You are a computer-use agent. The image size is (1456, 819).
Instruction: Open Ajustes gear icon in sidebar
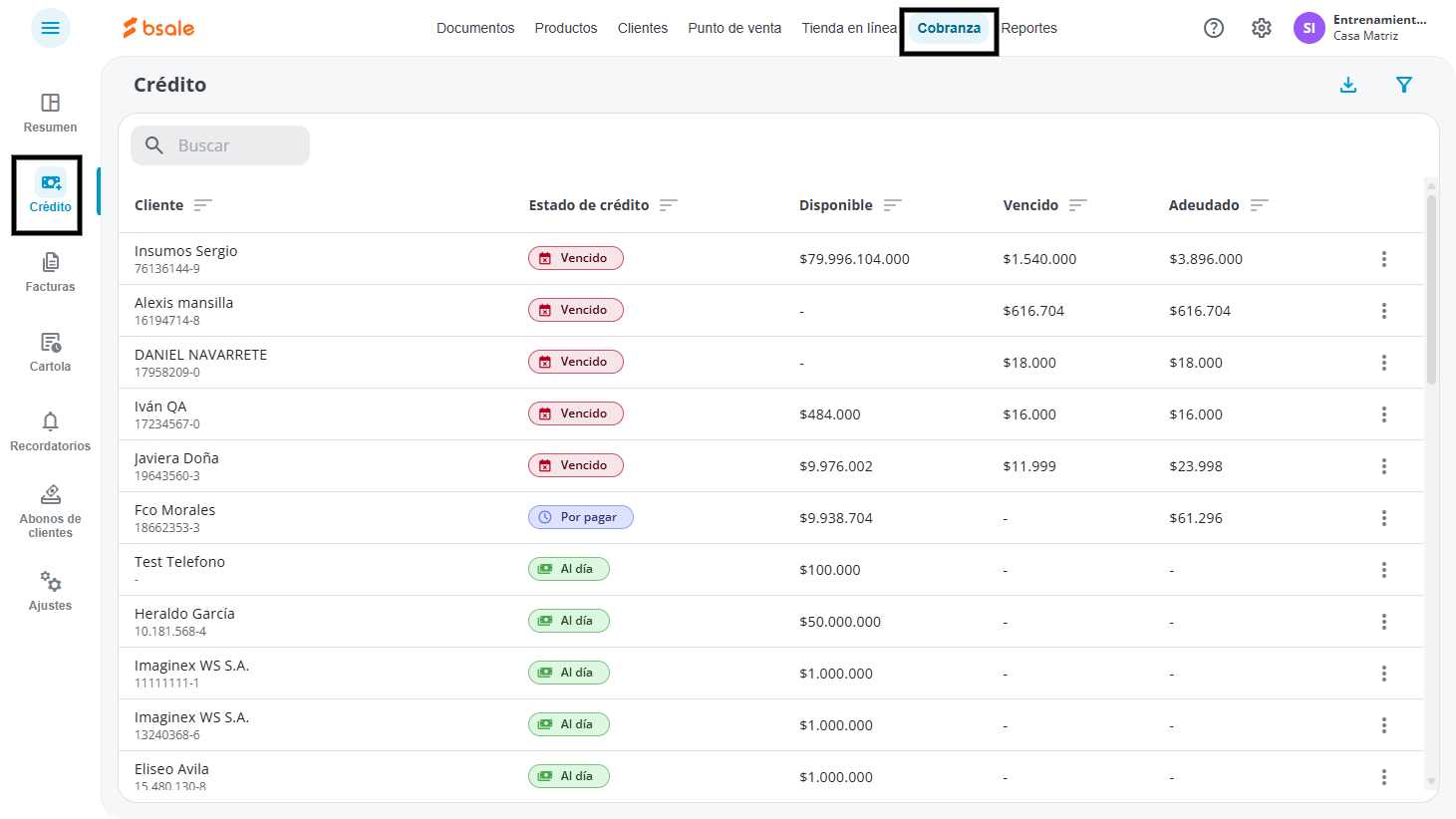[x=50, y=582]
